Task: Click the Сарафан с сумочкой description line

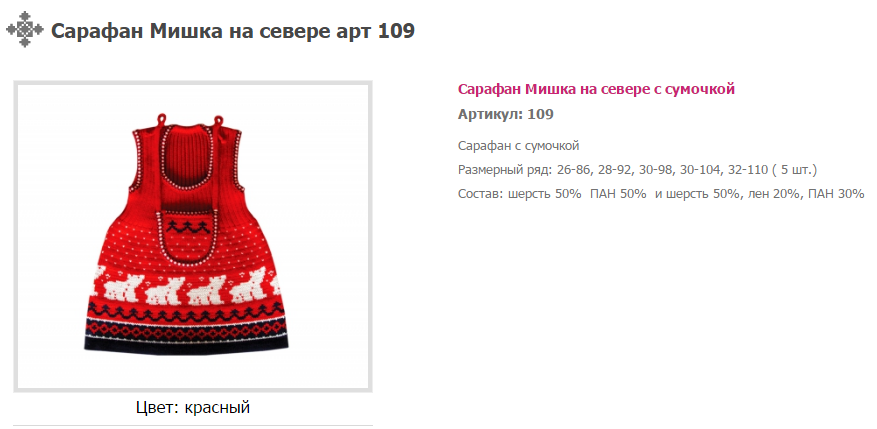Action: pos(518,147)
